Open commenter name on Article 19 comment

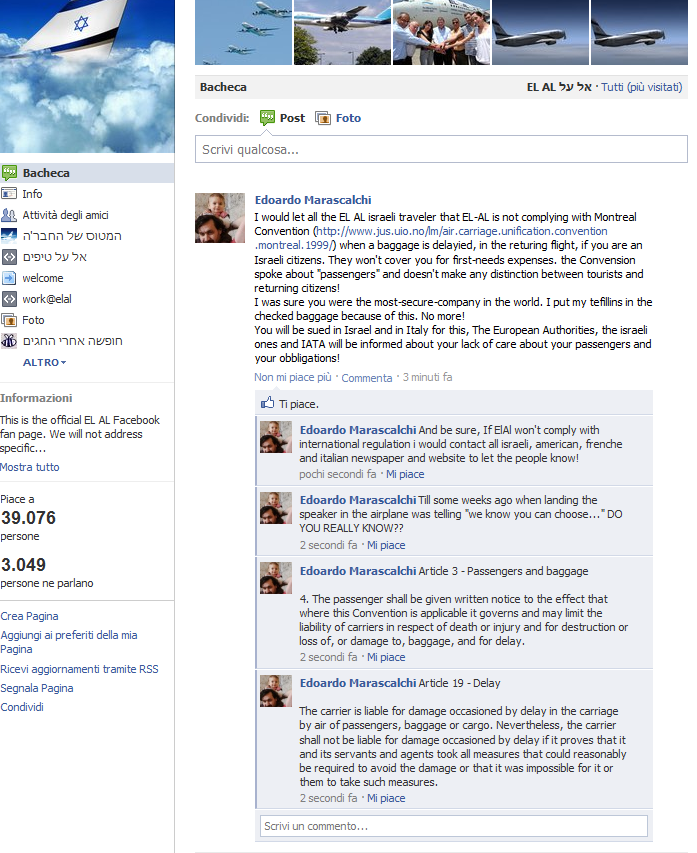[358, 683]
